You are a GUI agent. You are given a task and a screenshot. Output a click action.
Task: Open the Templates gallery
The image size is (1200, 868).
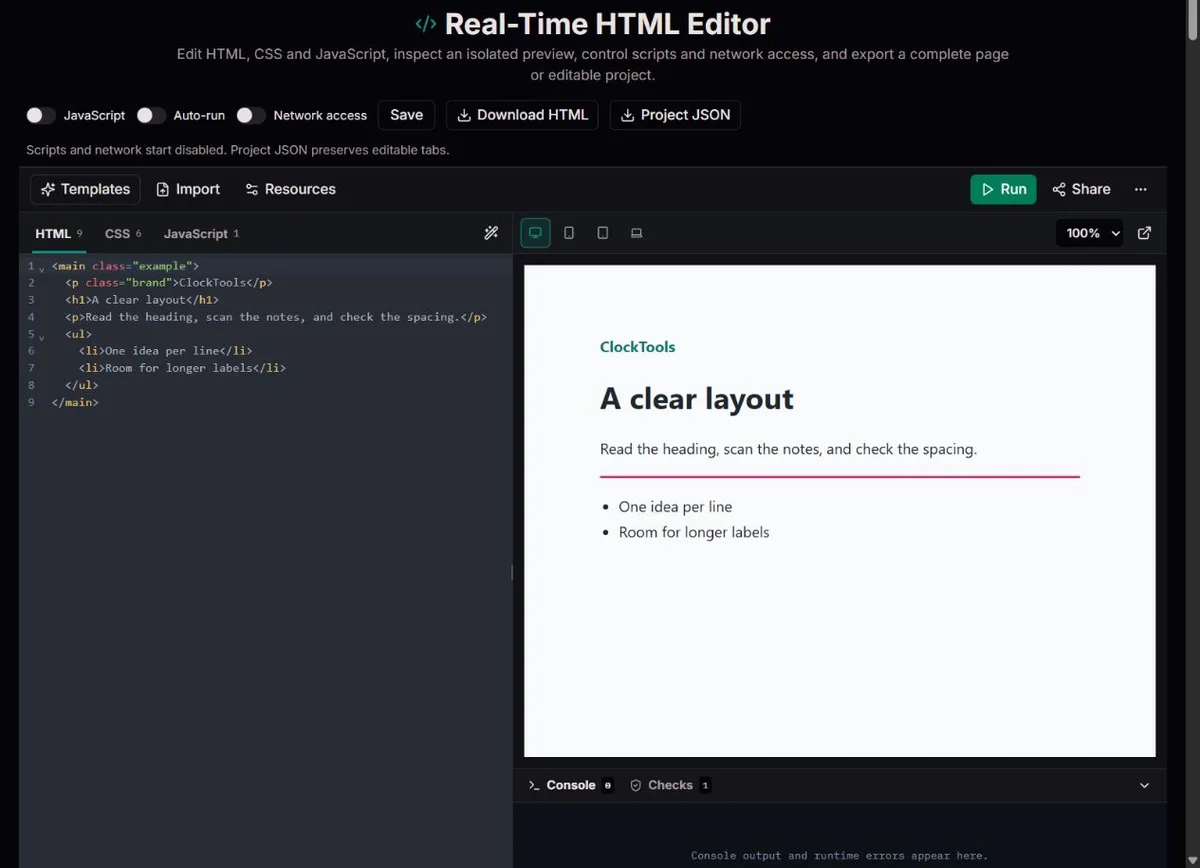[x=85, y=189]
